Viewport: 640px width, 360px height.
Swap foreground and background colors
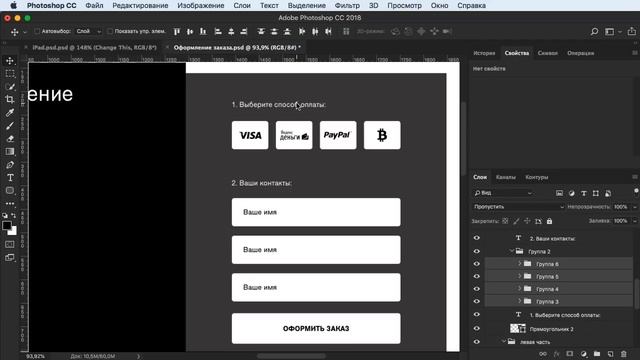click(x=14, y=215)
